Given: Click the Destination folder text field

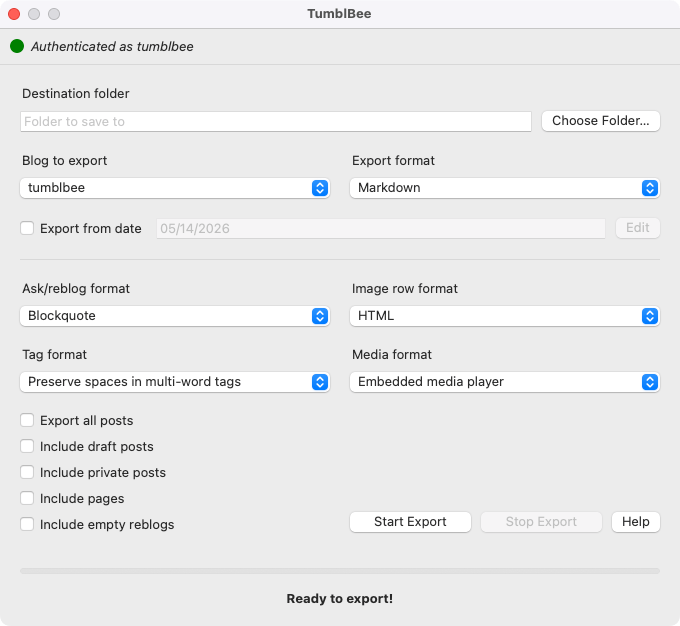Looking at the screenshot, I should point(276,121).
